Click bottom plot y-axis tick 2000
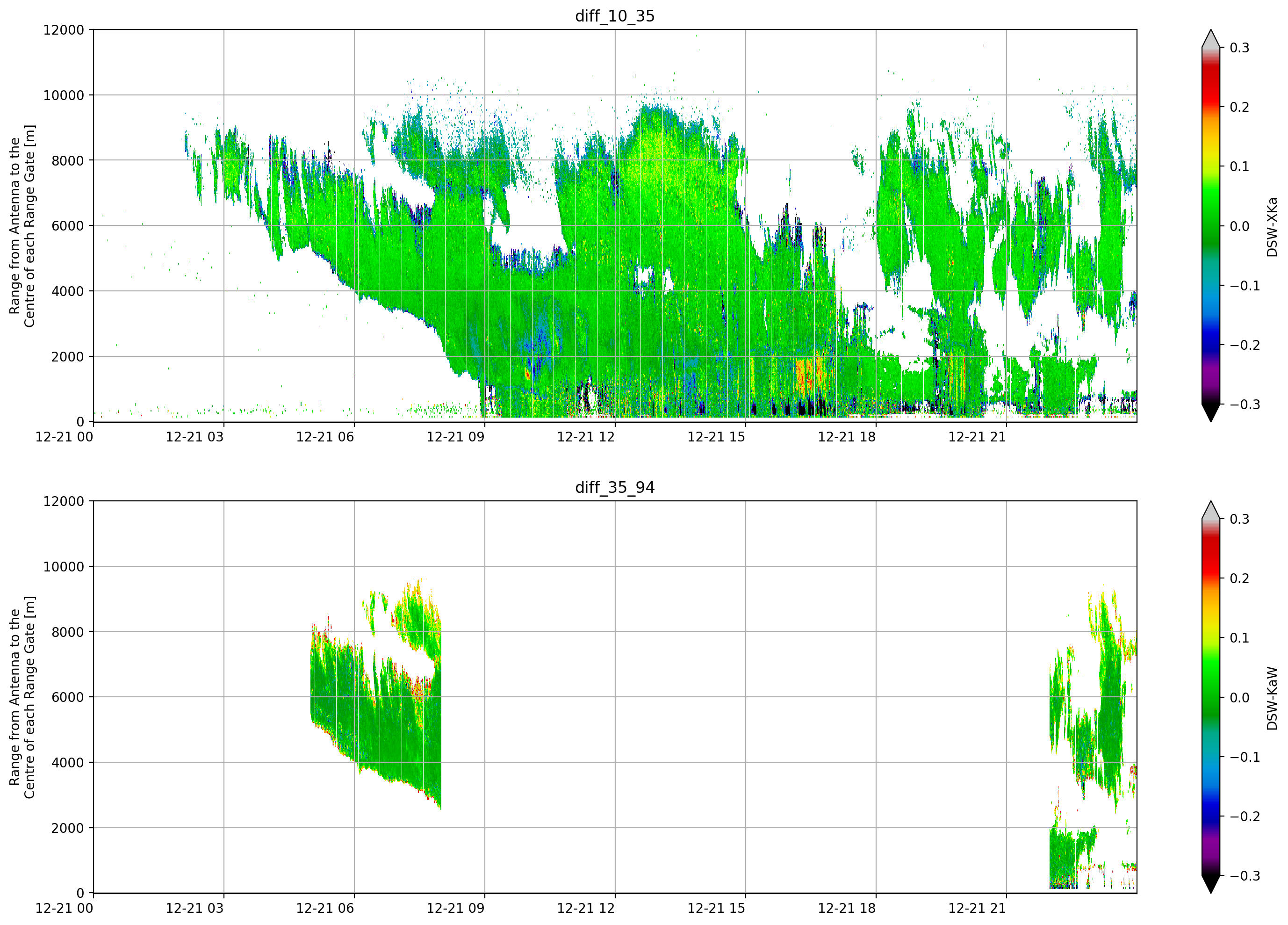The width and height of the screenshot is (1288, 925). pyautogui.click(x=68, y=828)
